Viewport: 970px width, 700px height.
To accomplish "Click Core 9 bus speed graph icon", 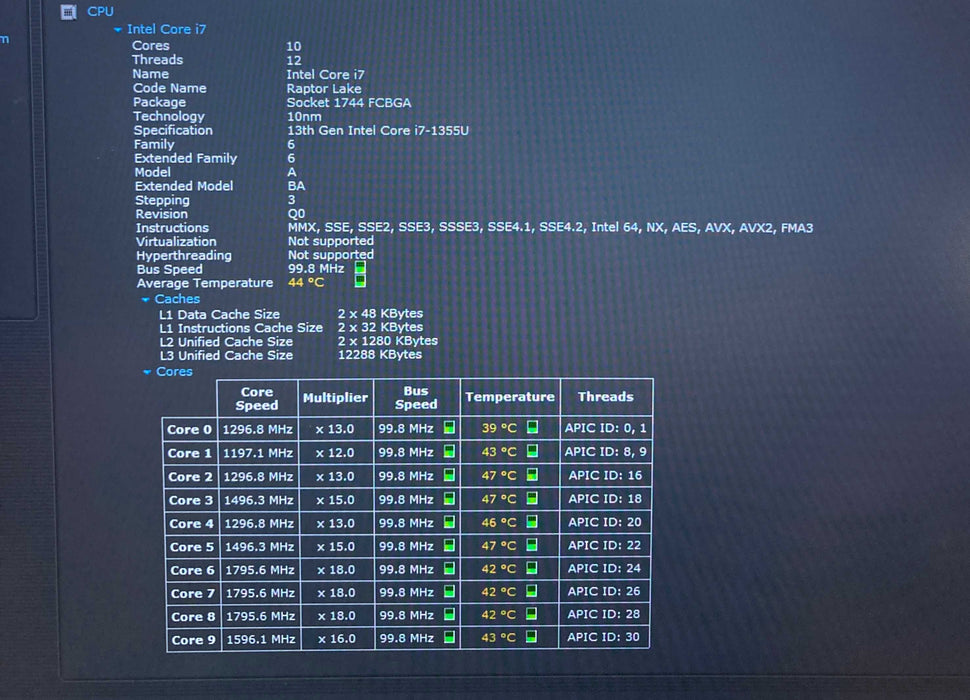I will (x=450, y=638).
